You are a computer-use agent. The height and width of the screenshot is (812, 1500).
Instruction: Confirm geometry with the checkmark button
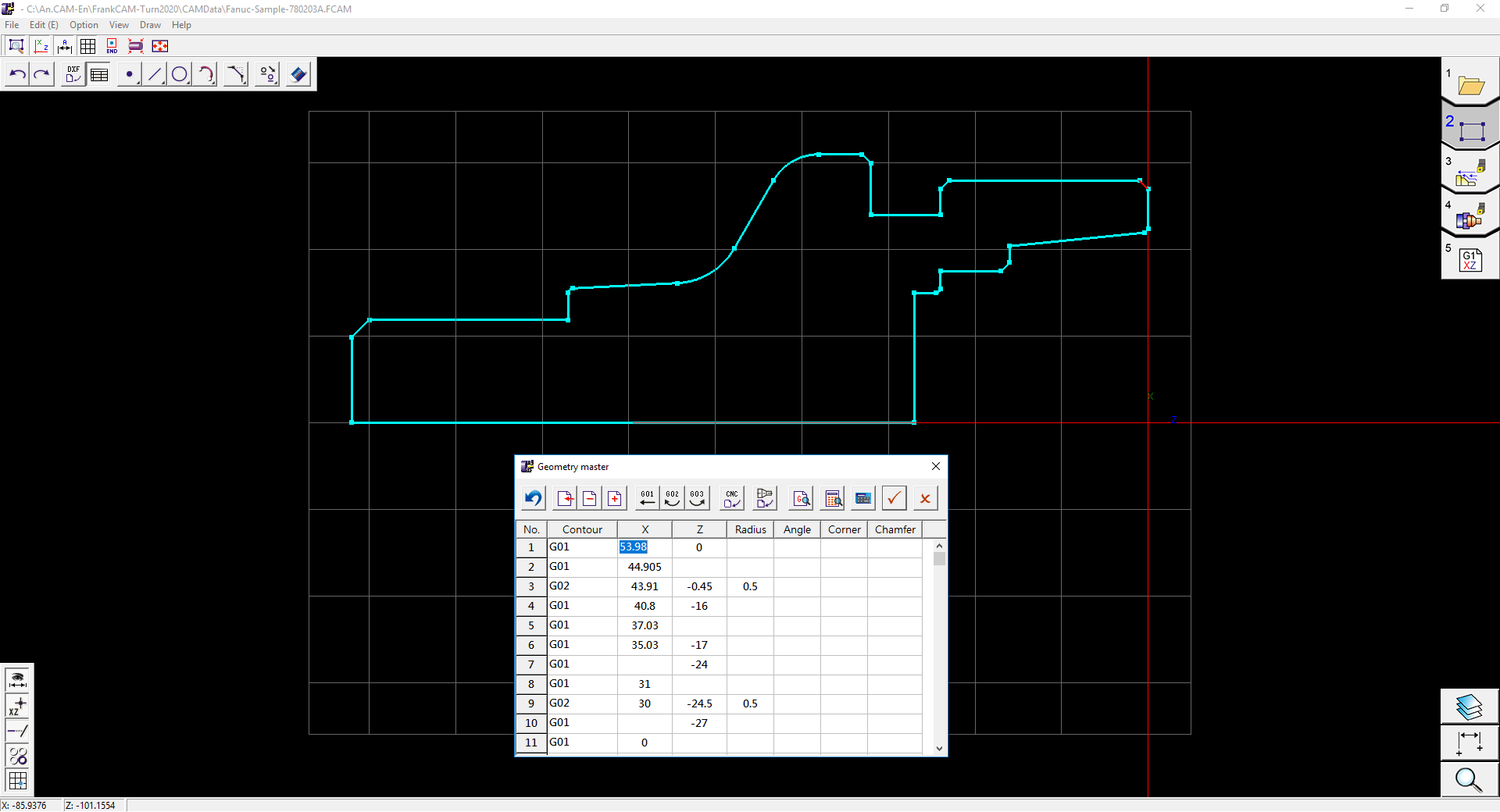[895, 498]
